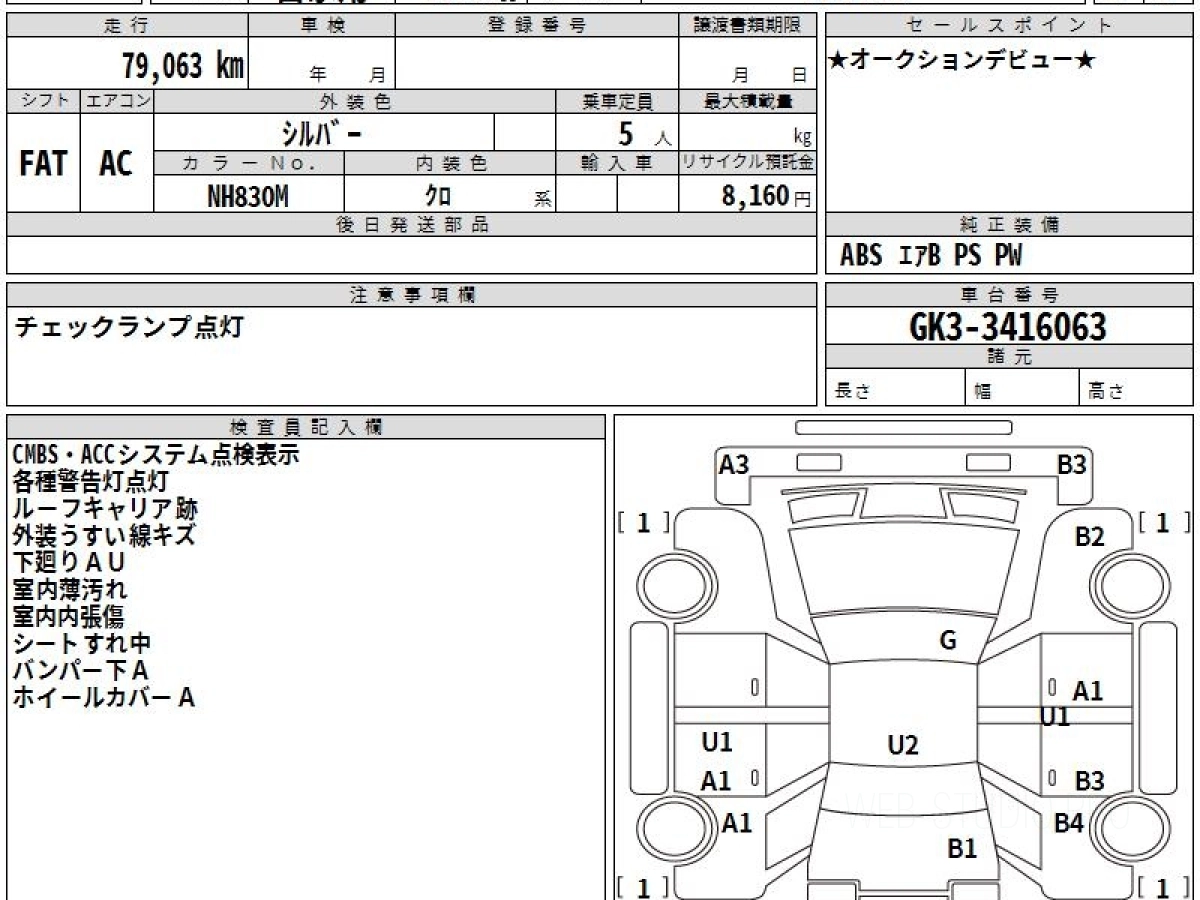
Task: Select the 室内内張傷 note line
Action: [68, 616]
